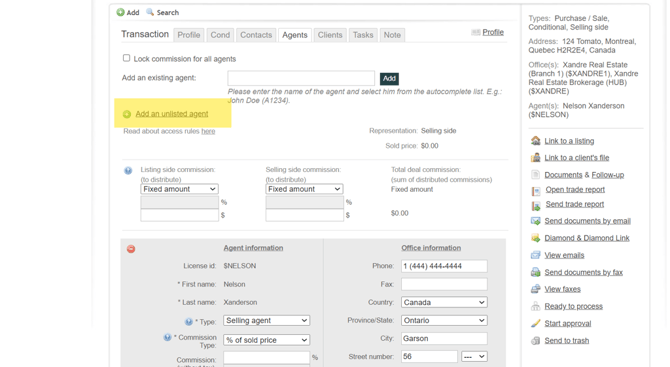
Task: Click the Follow-up link
Action: tap(608, 175)
